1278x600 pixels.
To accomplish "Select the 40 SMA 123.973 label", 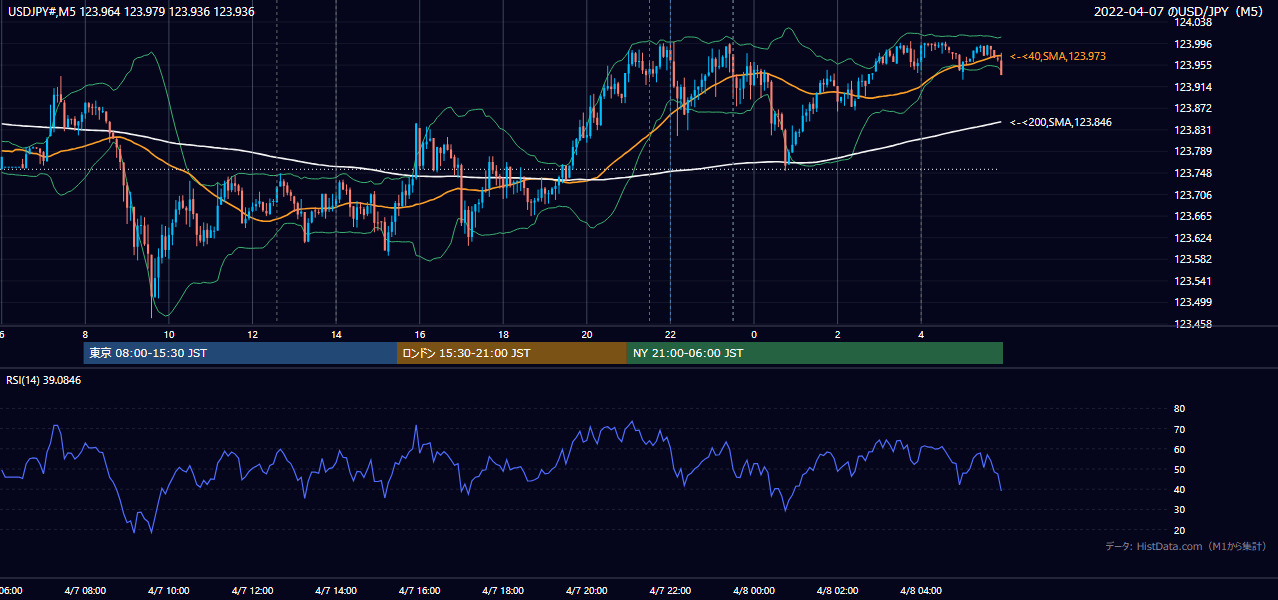I will tap(1058, 57).
